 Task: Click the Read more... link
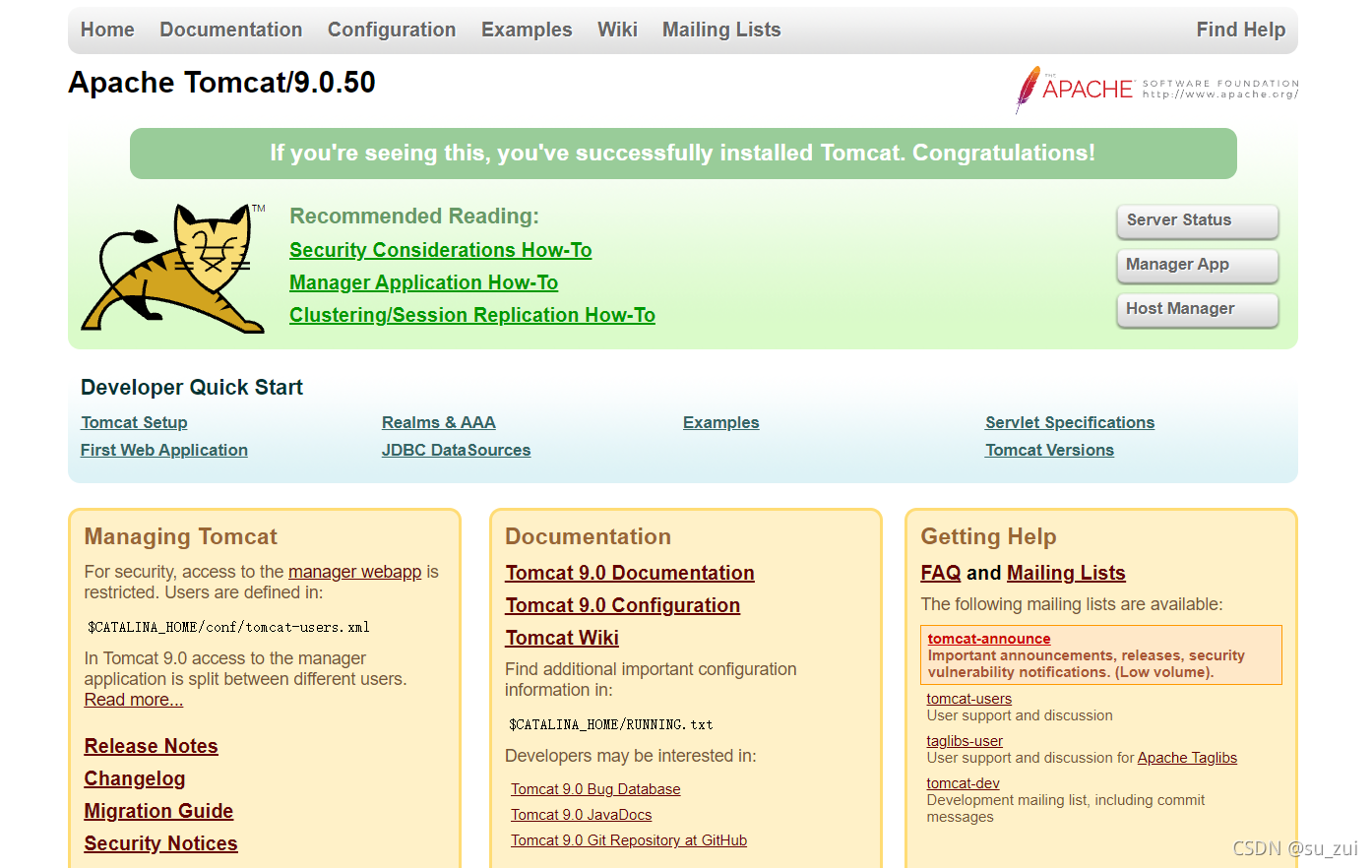[134, 700]
